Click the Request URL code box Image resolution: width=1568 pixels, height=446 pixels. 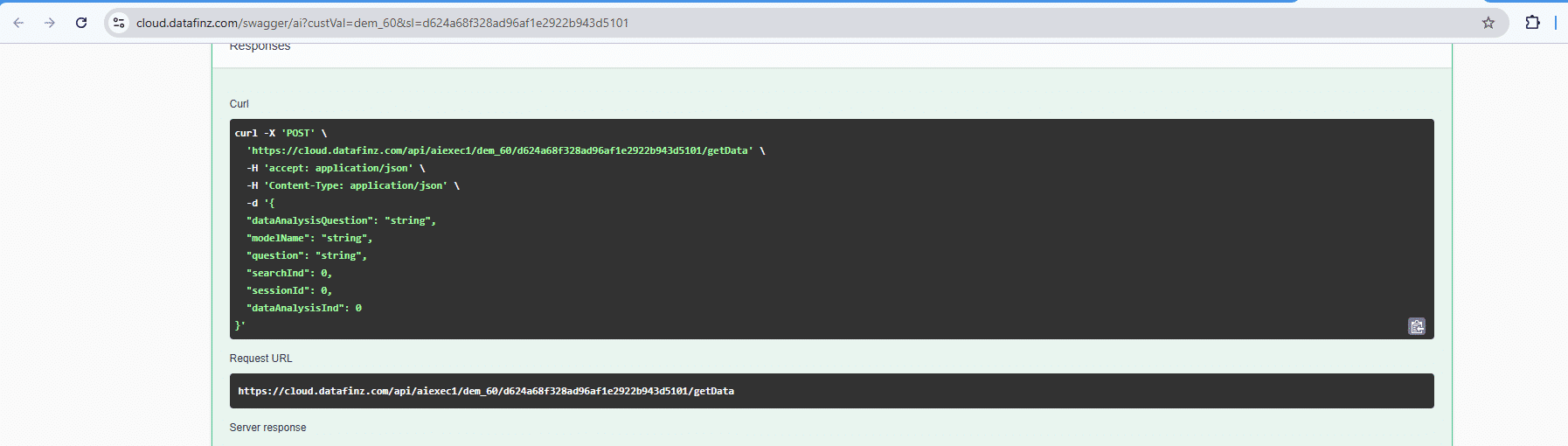[x=830, y=391]
